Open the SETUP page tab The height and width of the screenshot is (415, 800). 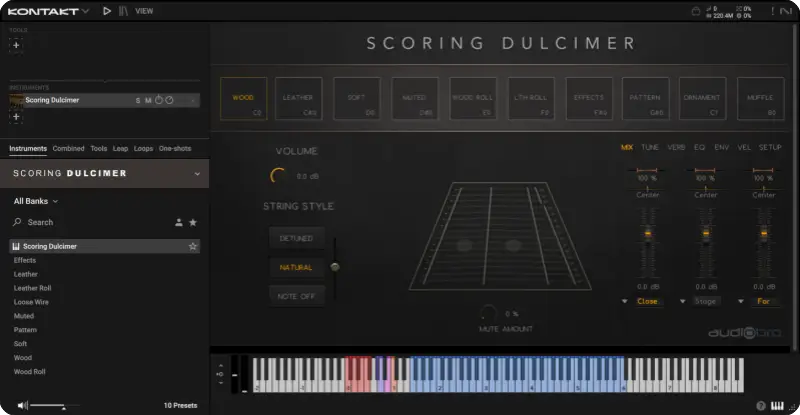770,147
